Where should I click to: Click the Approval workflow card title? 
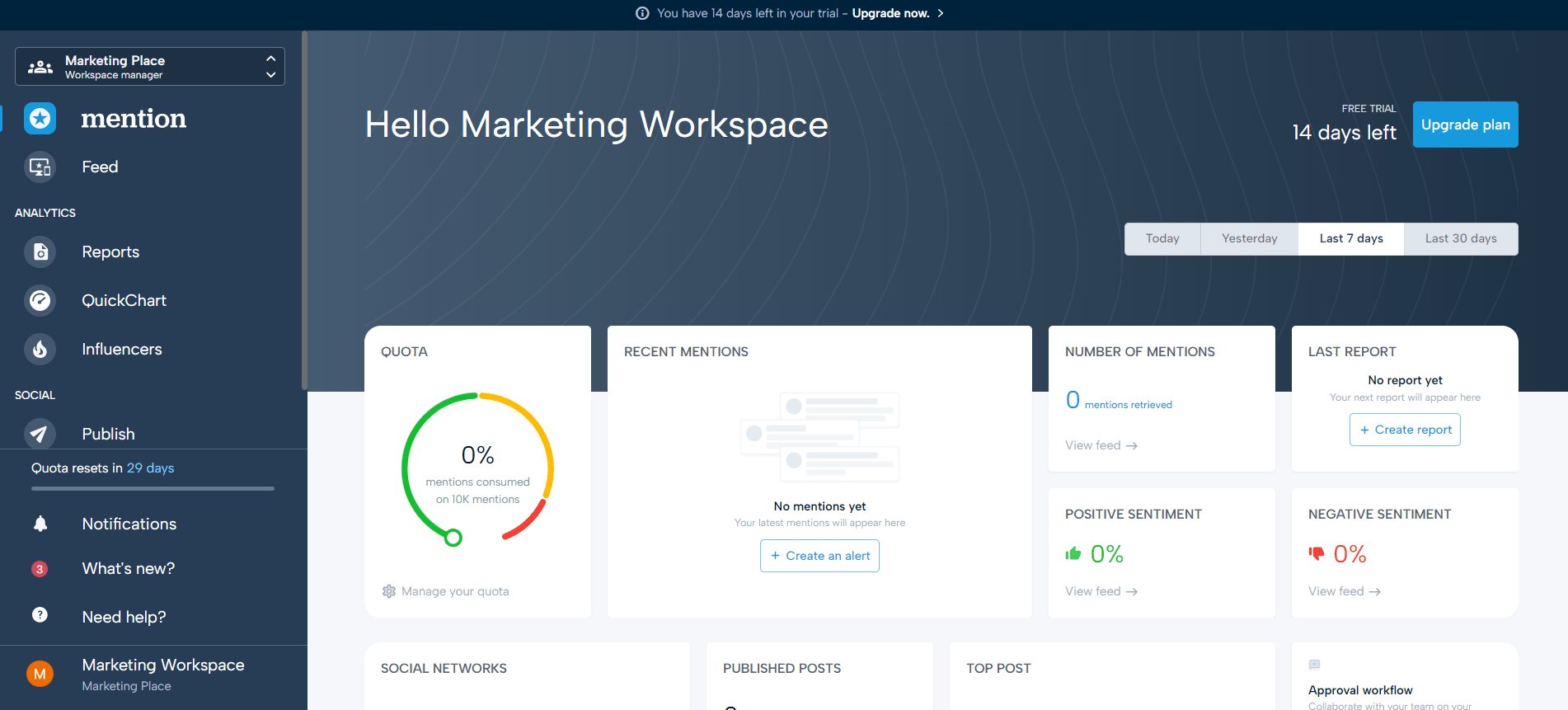point(1360,690)
